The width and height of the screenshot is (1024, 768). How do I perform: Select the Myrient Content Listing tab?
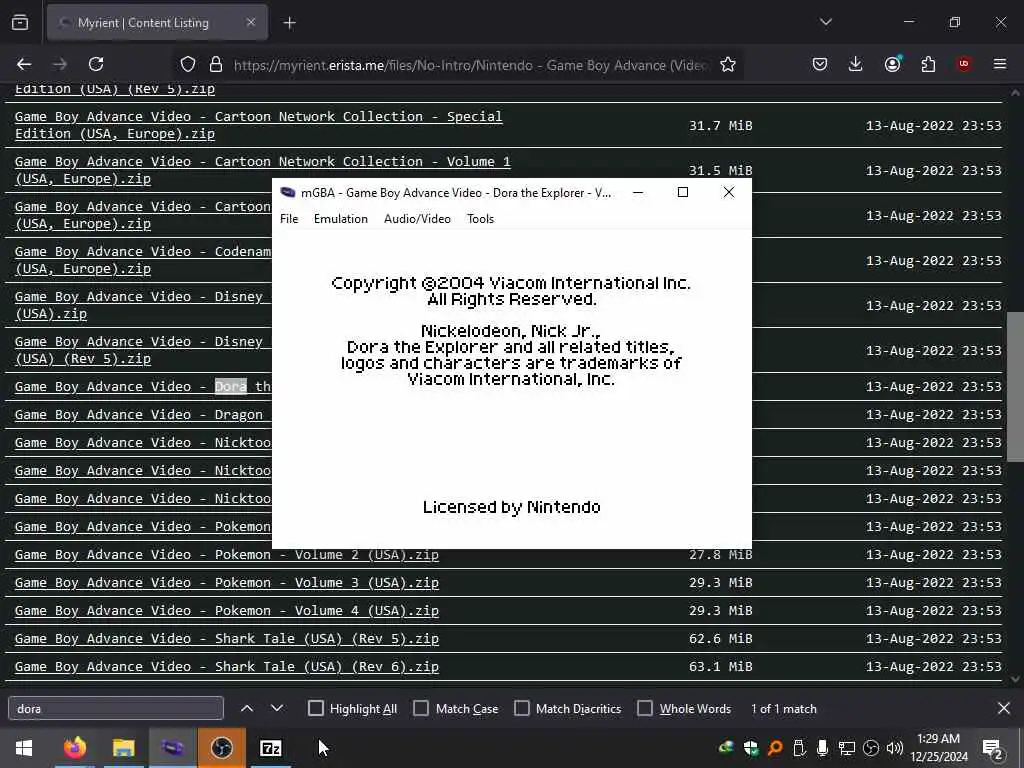point(157,23)
